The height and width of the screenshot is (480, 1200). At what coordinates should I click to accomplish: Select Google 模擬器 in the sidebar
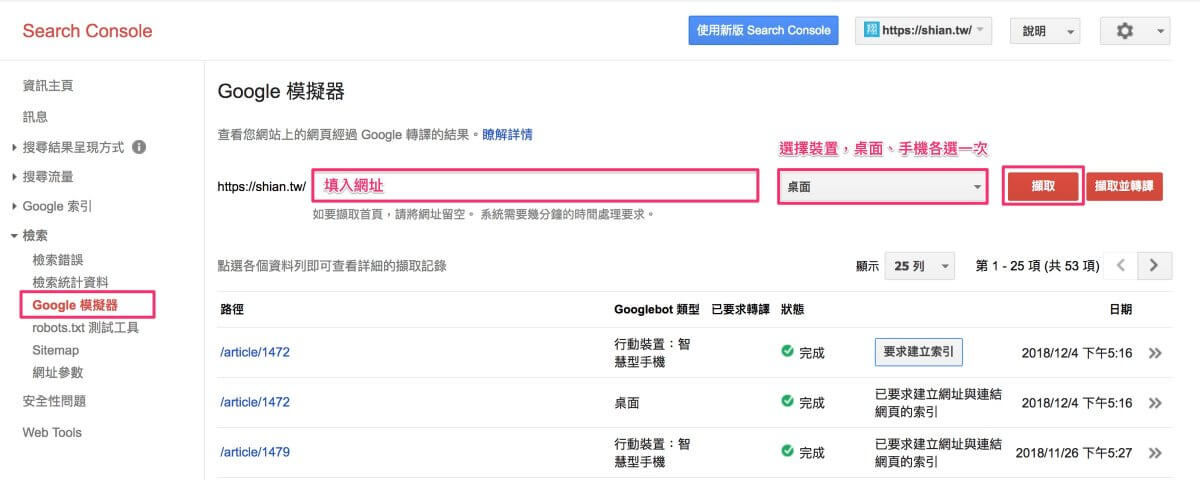point(75,305)
